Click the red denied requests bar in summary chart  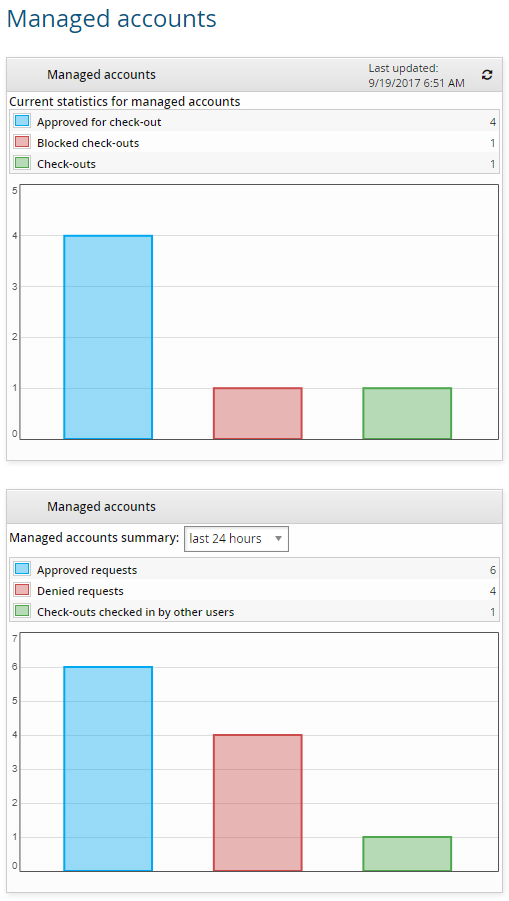click(258, 803)
